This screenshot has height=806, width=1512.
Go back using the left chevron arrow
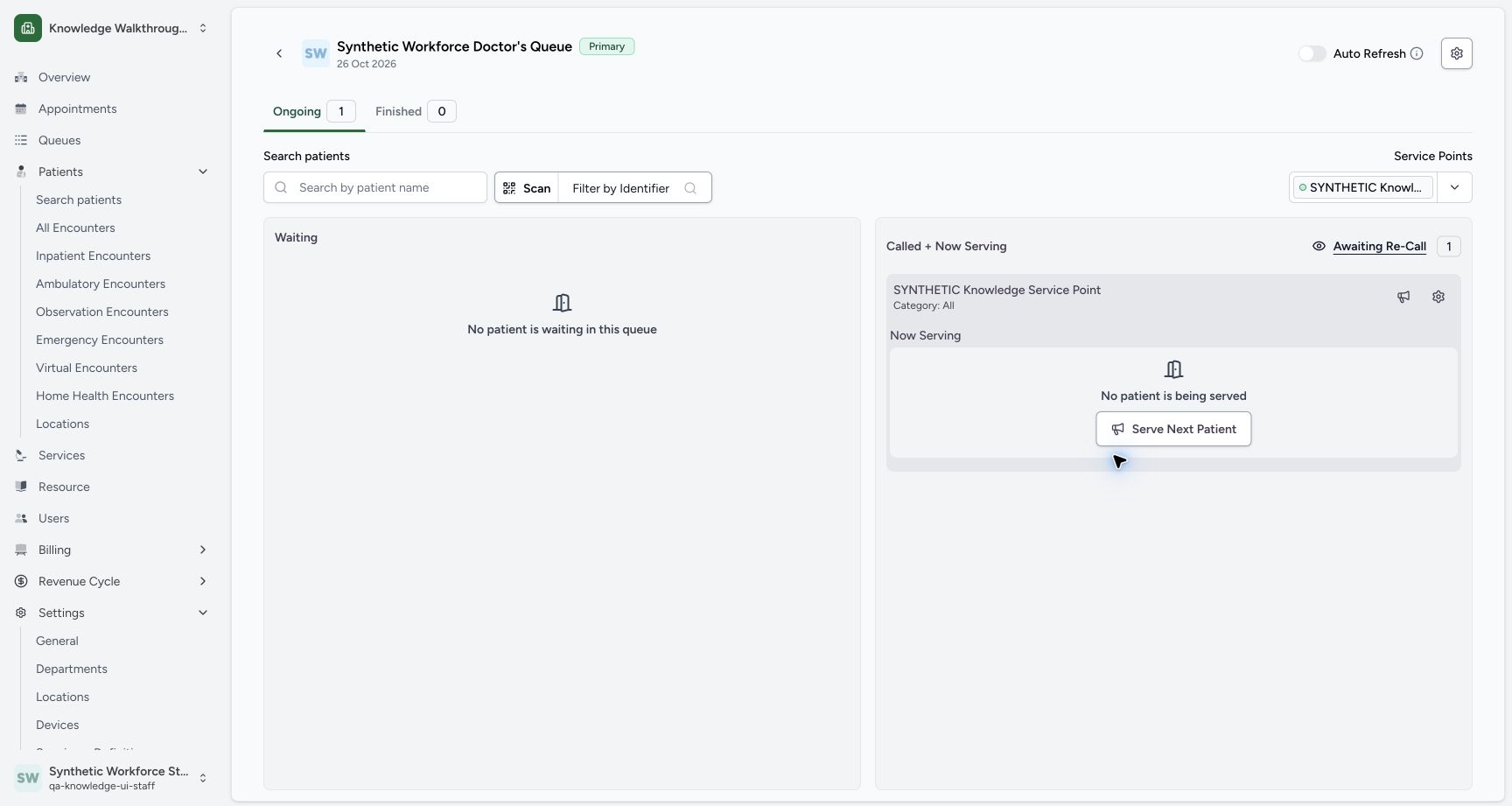279,53
